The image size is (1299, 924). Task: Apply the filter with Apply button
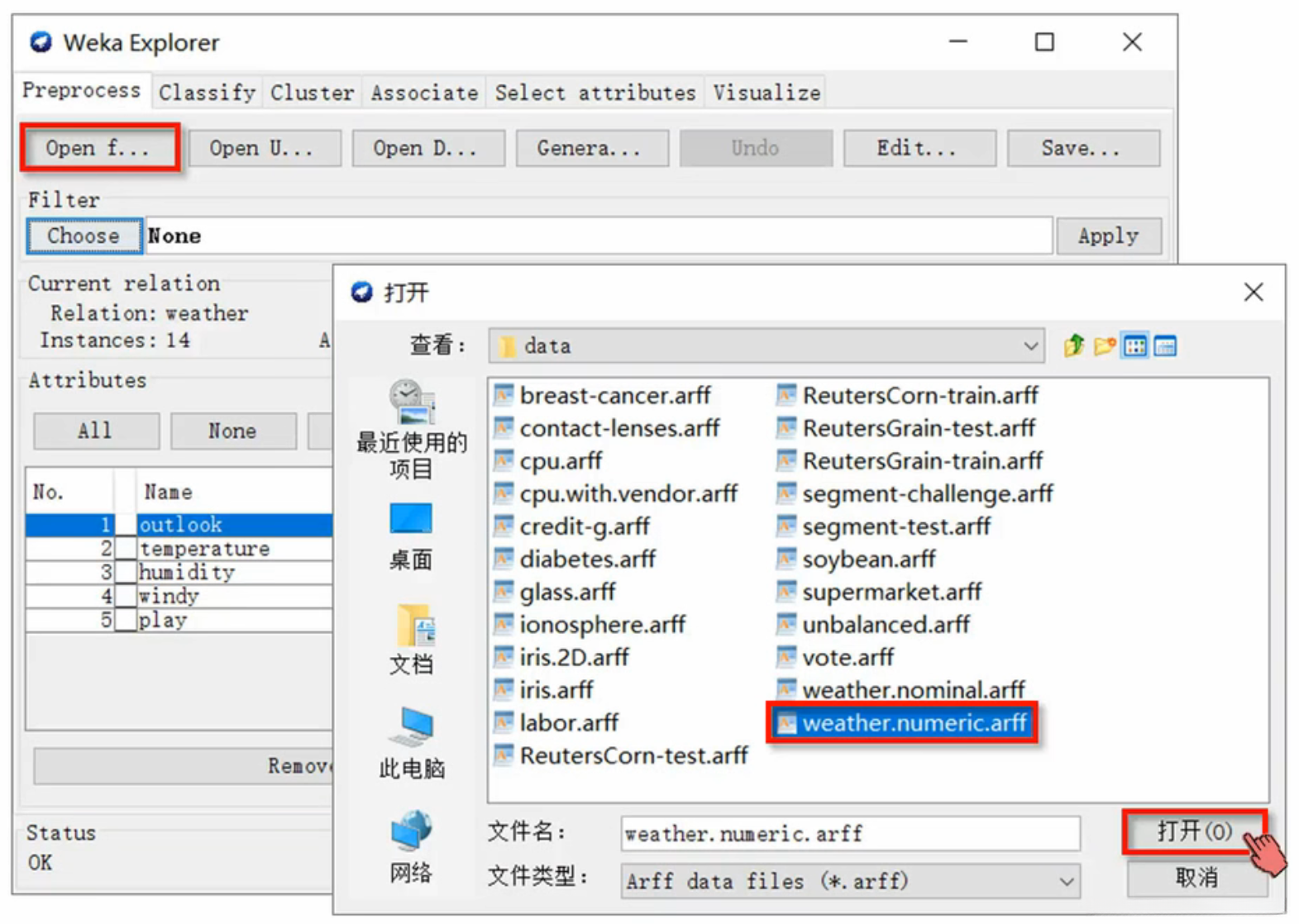tap(1108, 236)
